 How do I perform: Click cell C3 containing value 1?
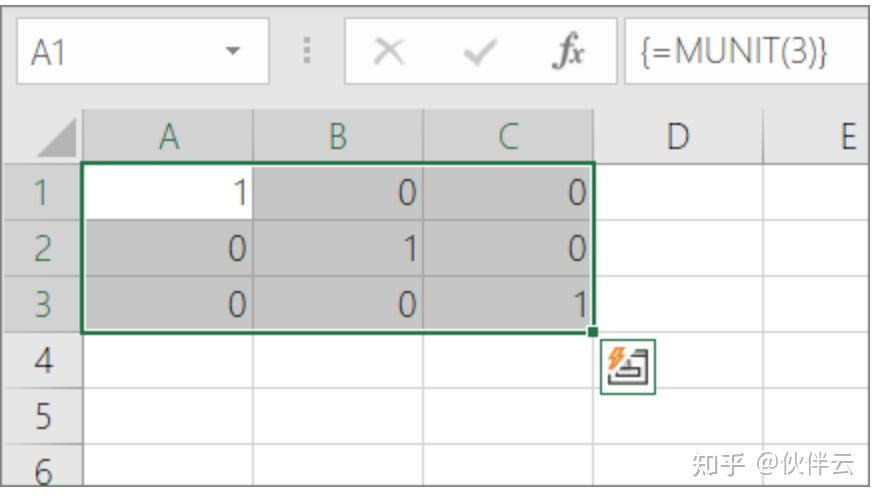(508, 304)
